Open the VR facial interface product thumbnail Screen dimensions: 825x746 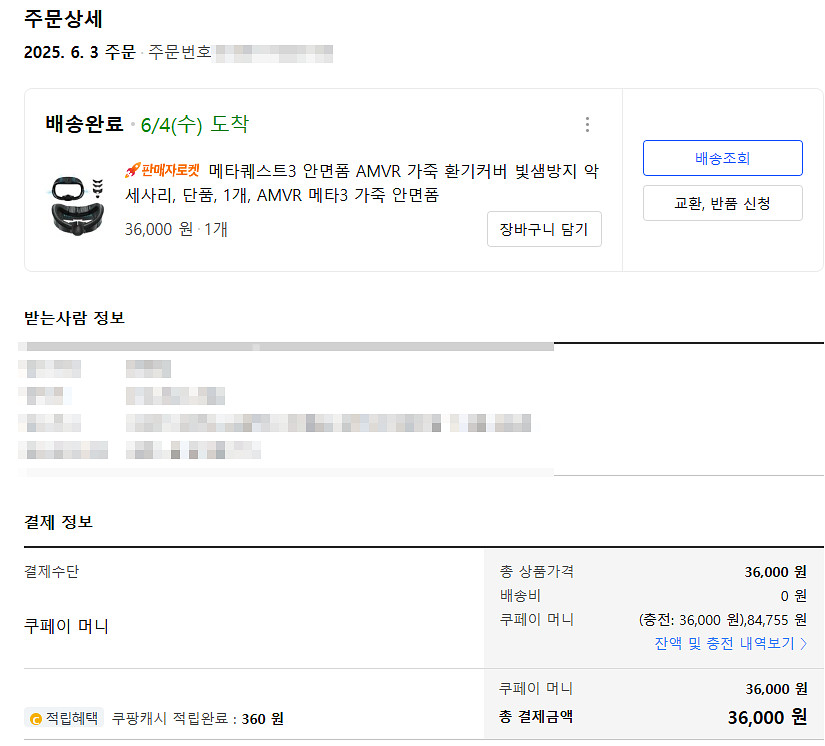(76, 204)
